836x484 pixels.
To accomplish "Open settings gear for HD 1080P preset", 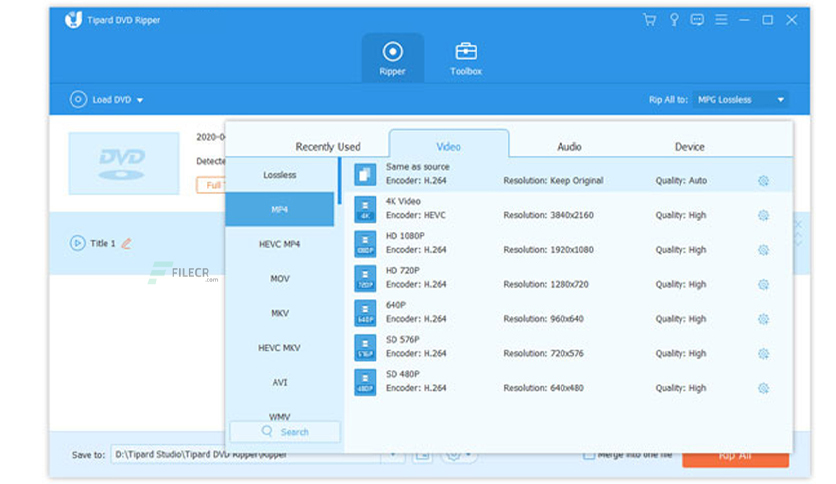I will tap(763, 250).
